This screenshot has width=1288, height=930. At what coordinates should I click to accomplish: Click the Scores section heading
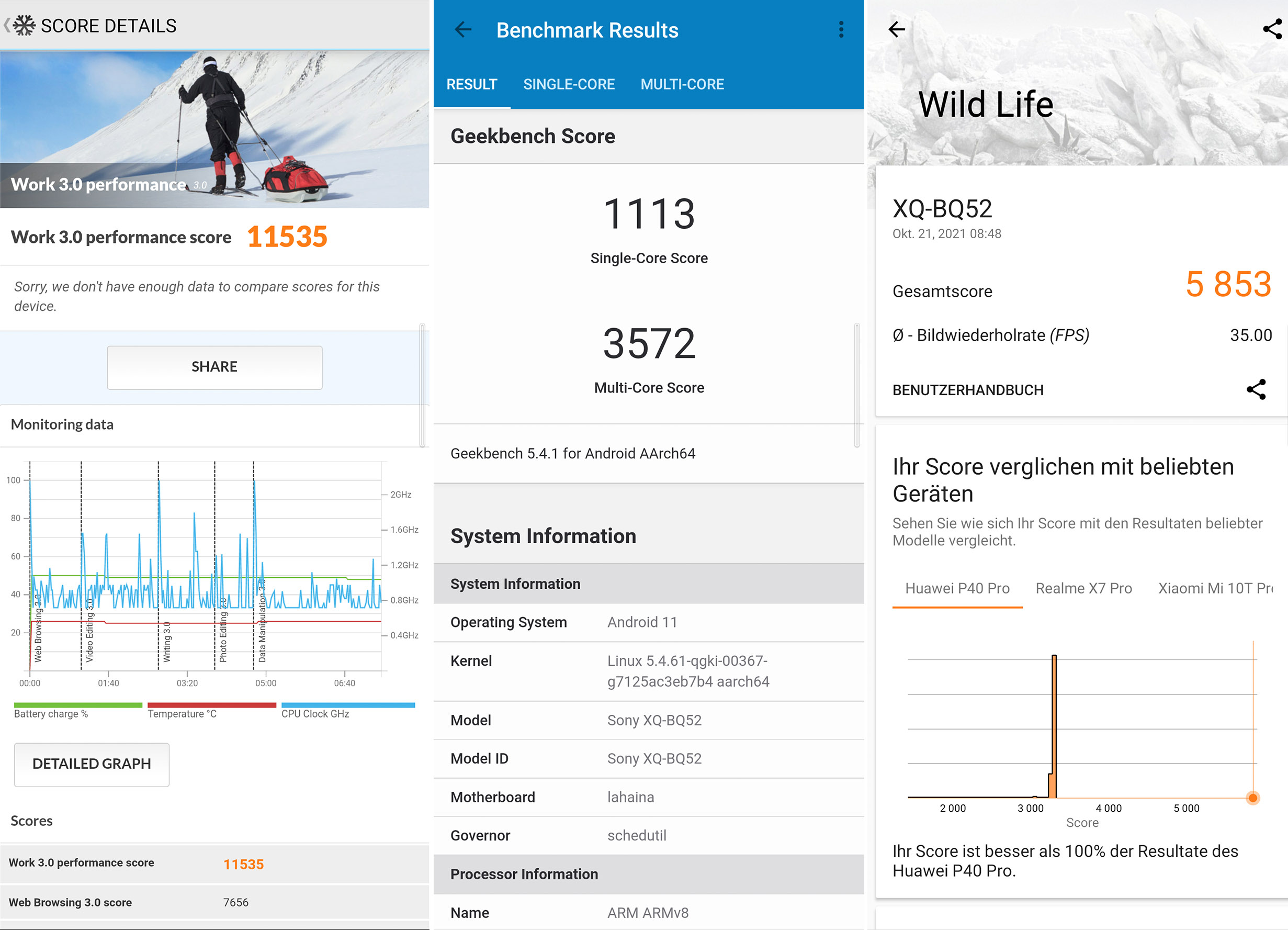[32, 821]
